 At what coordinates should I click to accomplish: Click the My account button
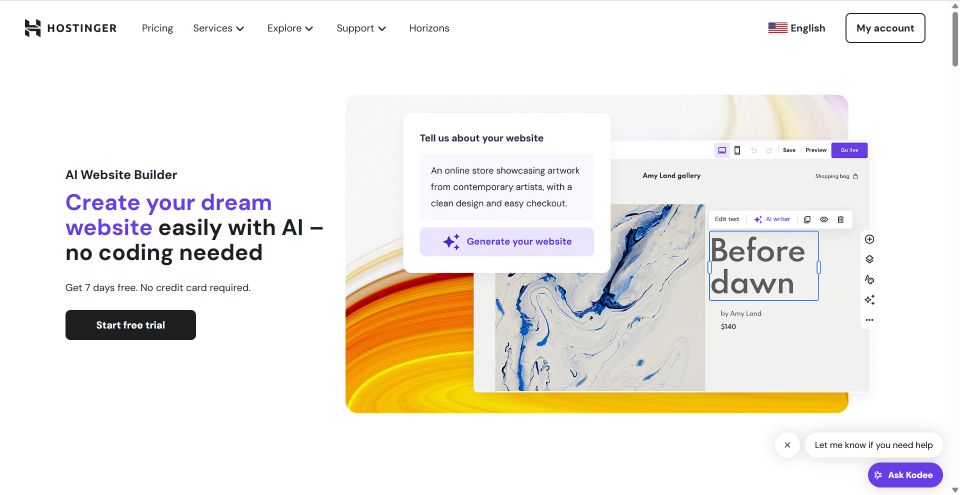tap(885, 28)
